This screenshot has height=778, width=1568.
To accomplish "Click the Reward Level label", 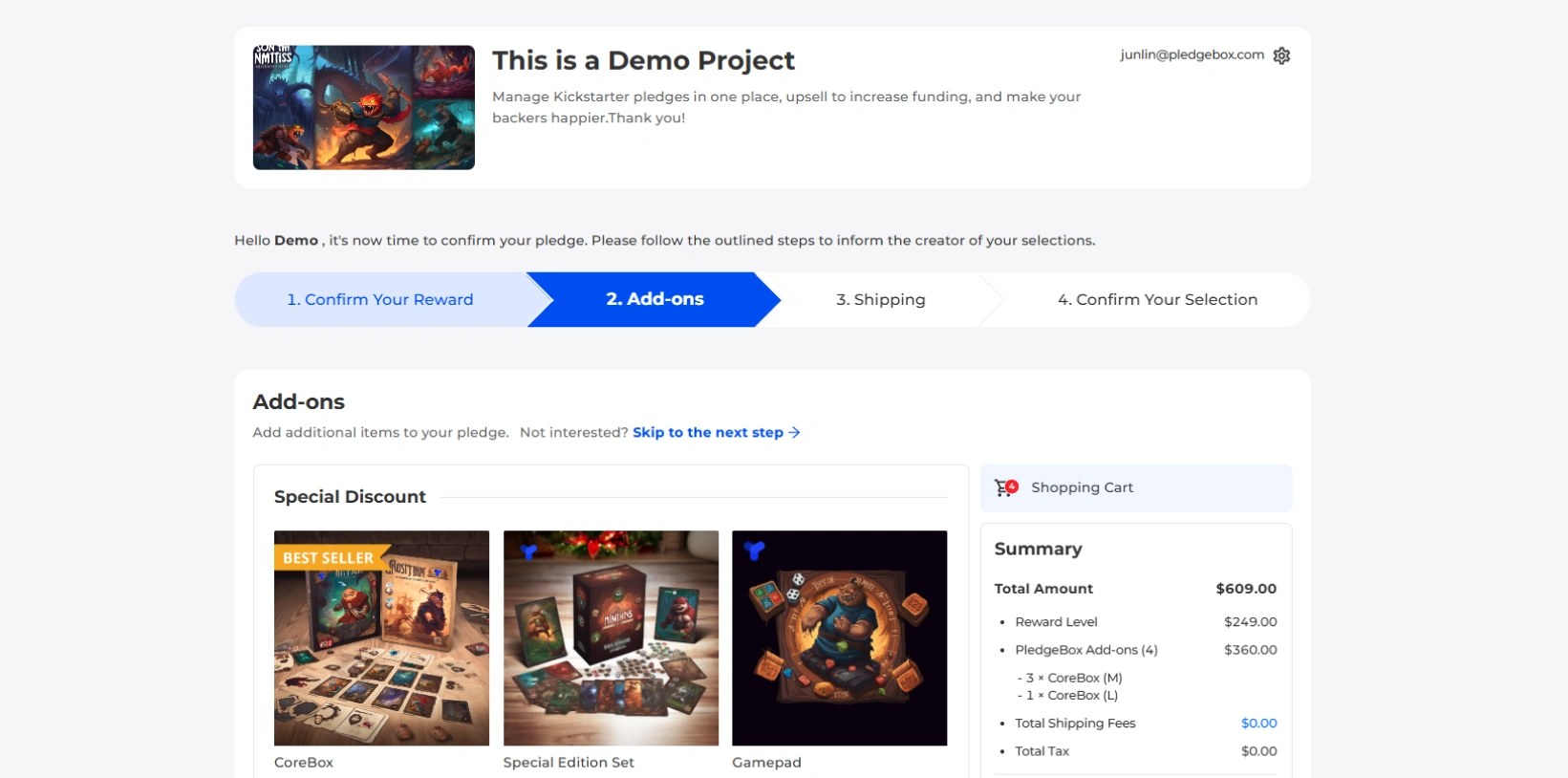I will [x=1056, y=622].
